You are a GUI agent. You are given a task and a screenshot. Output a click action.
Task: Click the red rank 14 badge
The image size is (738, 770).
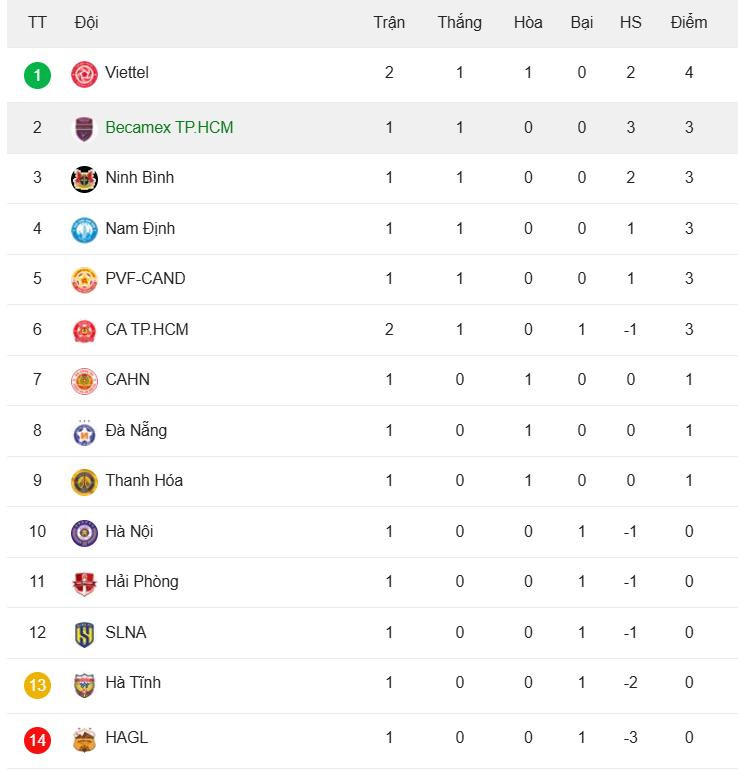[x=37, y=740]
